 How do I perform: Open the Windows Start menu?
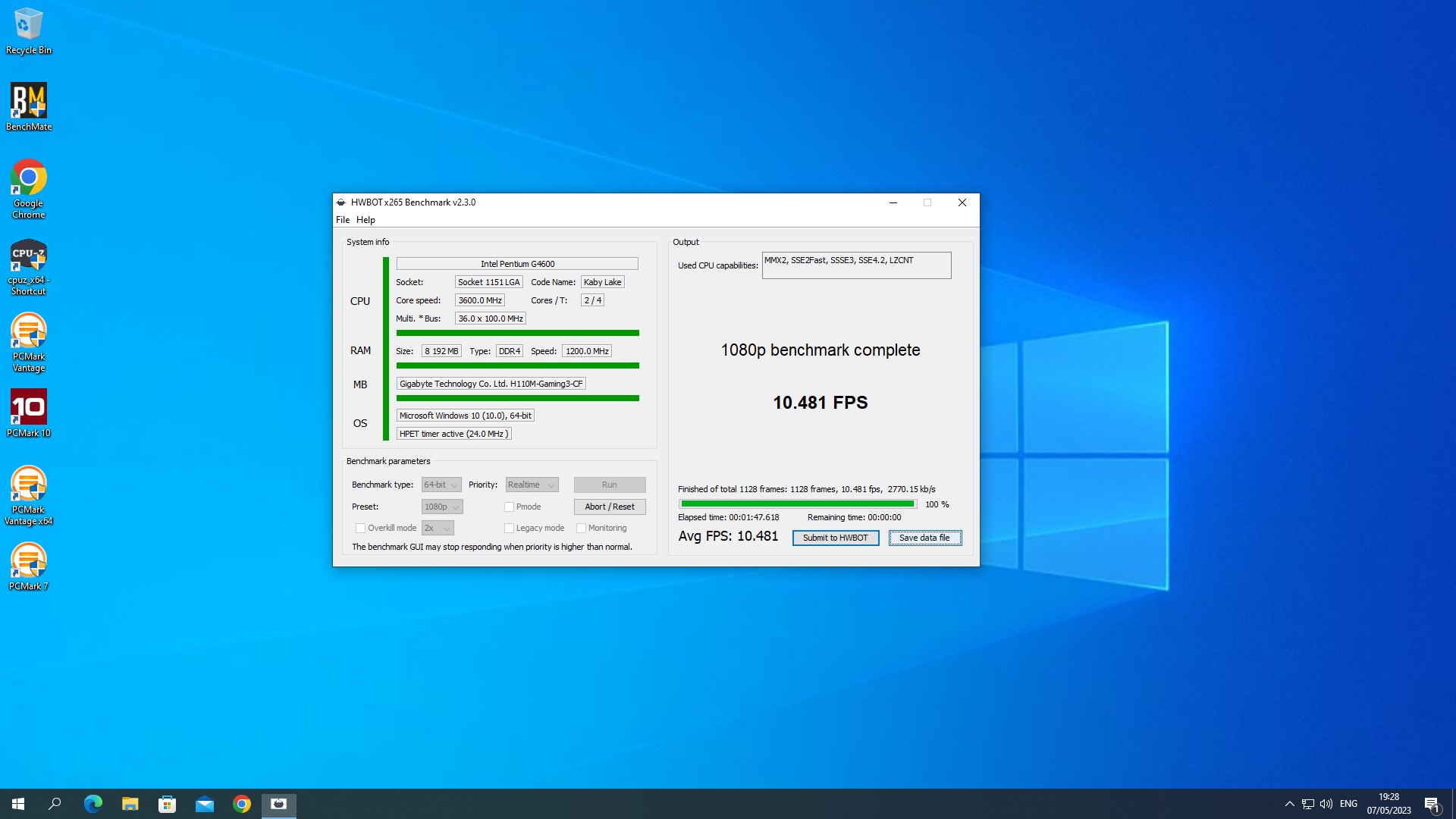(18, 804)
